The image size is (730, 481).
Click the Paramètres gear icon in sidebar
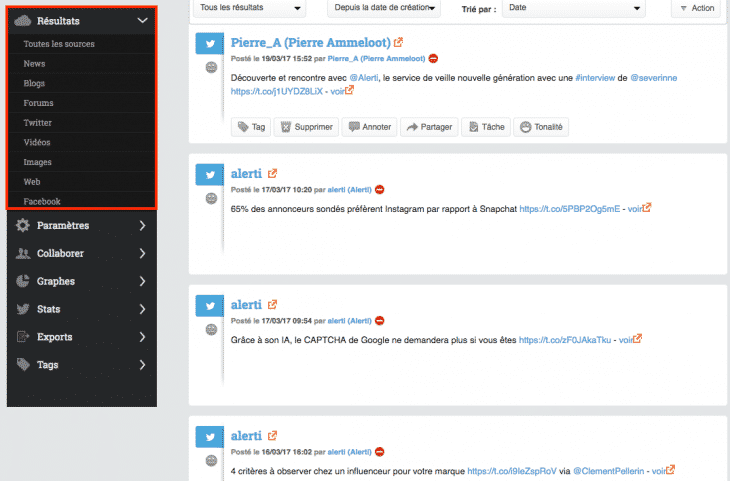(23, 225)
